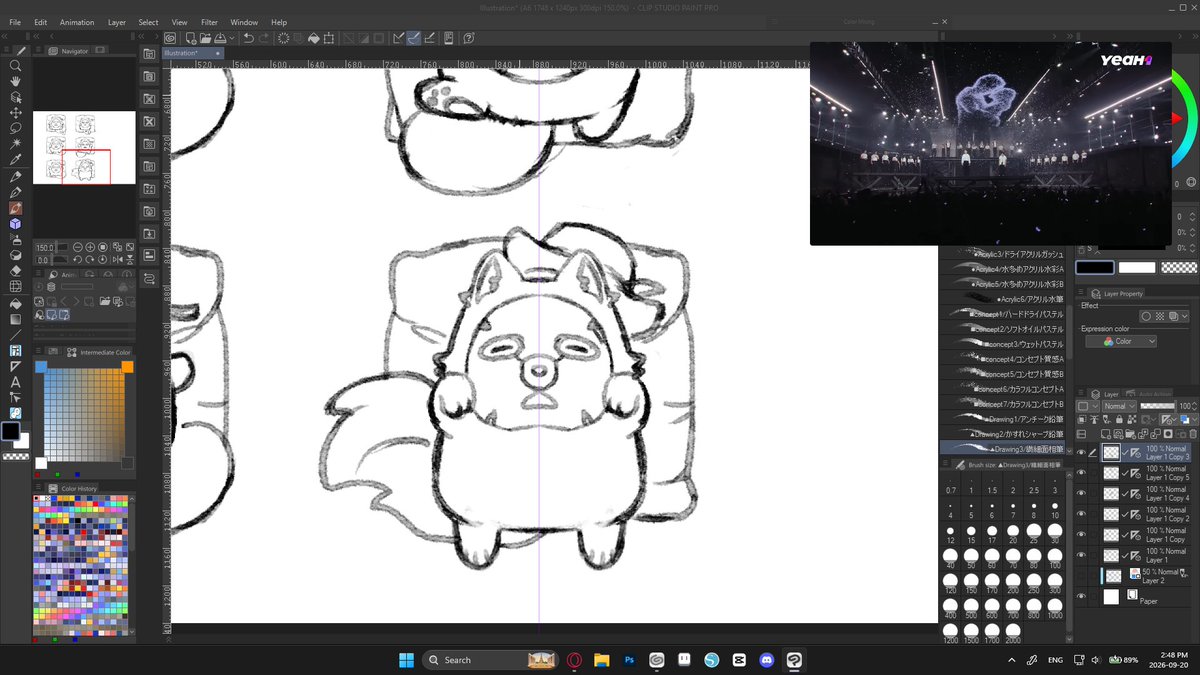Click the Navigator thumbnail preview
1200x675 pixels.
[84, 148]
